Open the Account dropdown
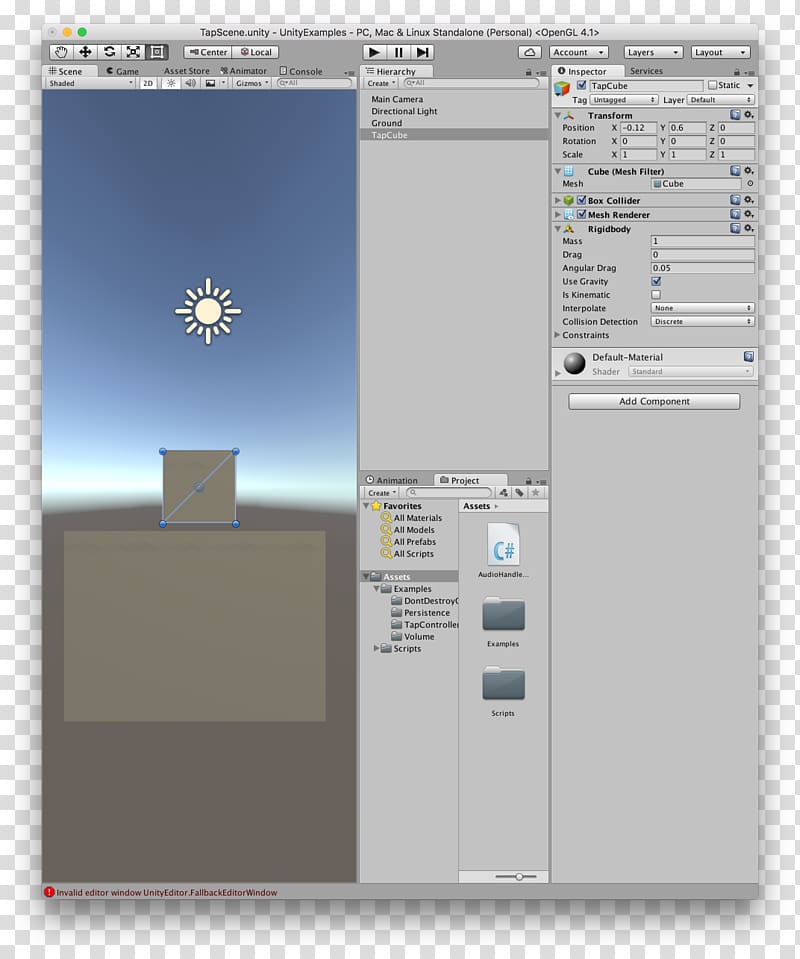Image resolution: width=800 pixels, height=959 pixels. click(x=579, y=53)
